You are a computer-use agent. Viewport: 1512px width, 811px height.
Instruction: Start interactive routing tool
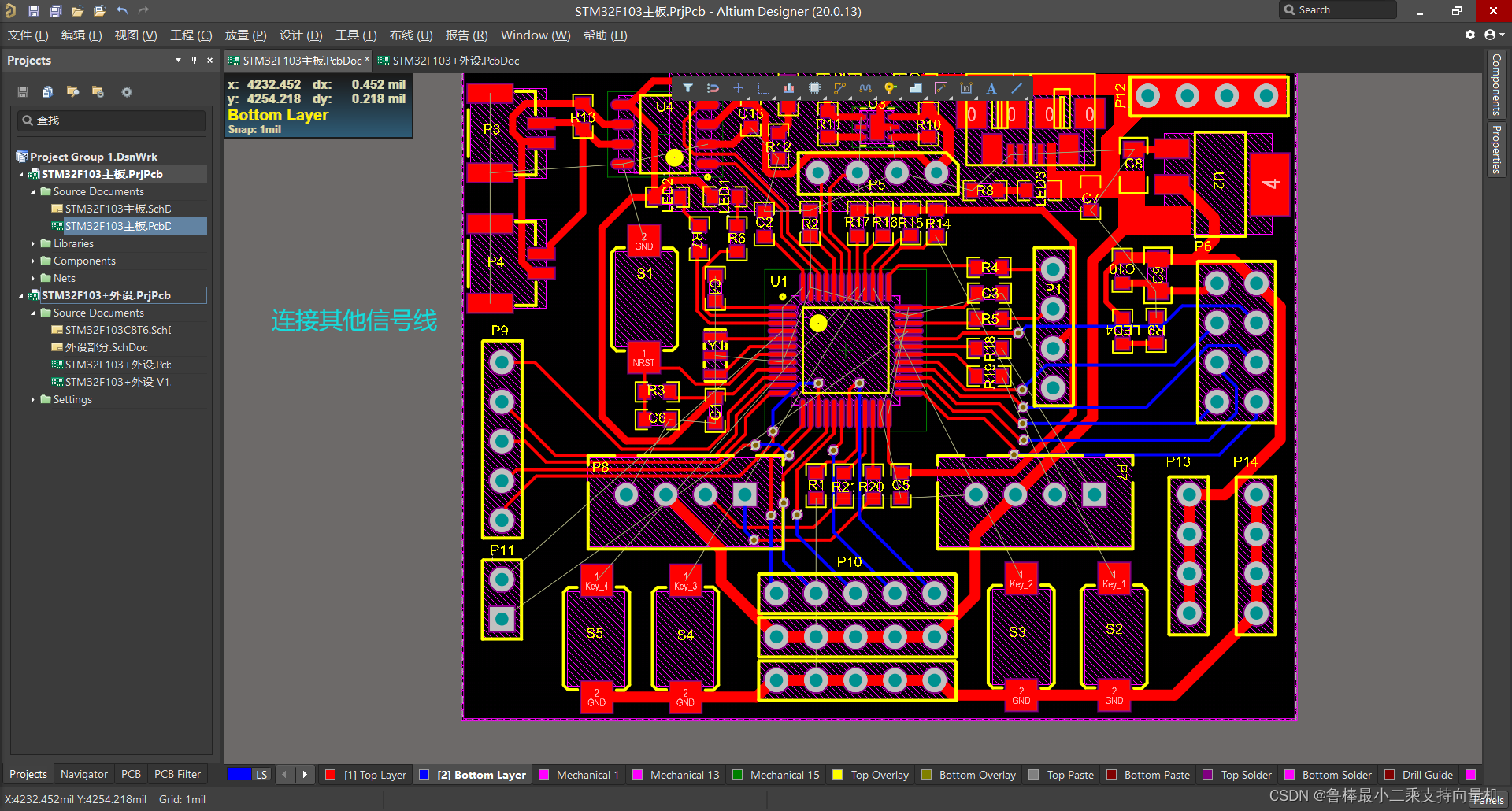pos(839,88)
